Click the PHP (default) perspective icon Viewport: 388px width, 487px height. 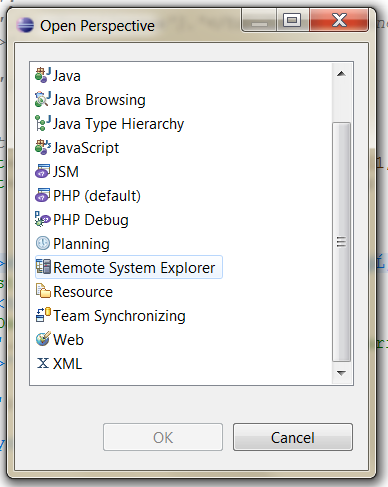pyautogui.click(x=43, y=195)
